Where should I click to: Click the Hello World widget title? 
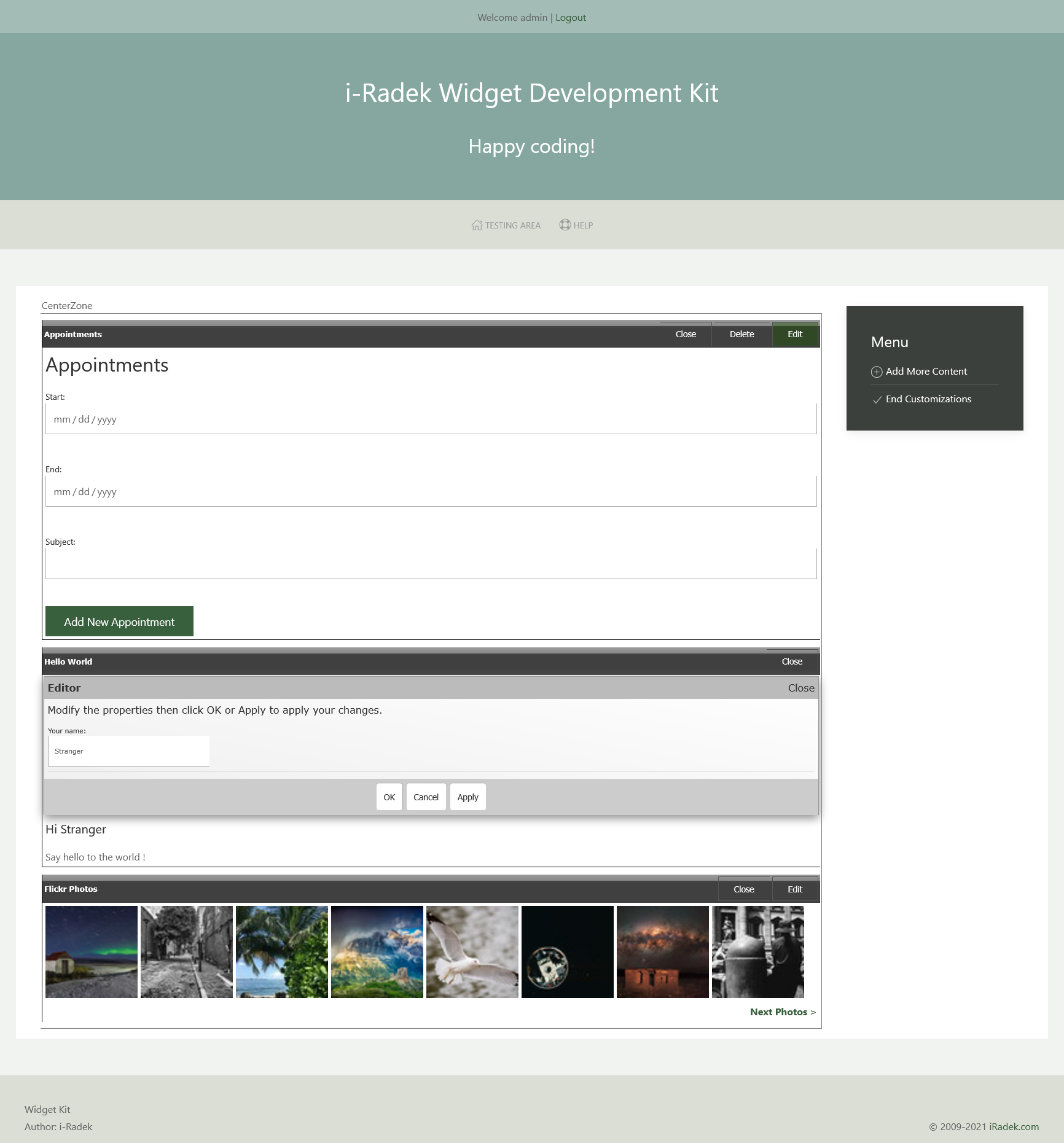point(68,661)
